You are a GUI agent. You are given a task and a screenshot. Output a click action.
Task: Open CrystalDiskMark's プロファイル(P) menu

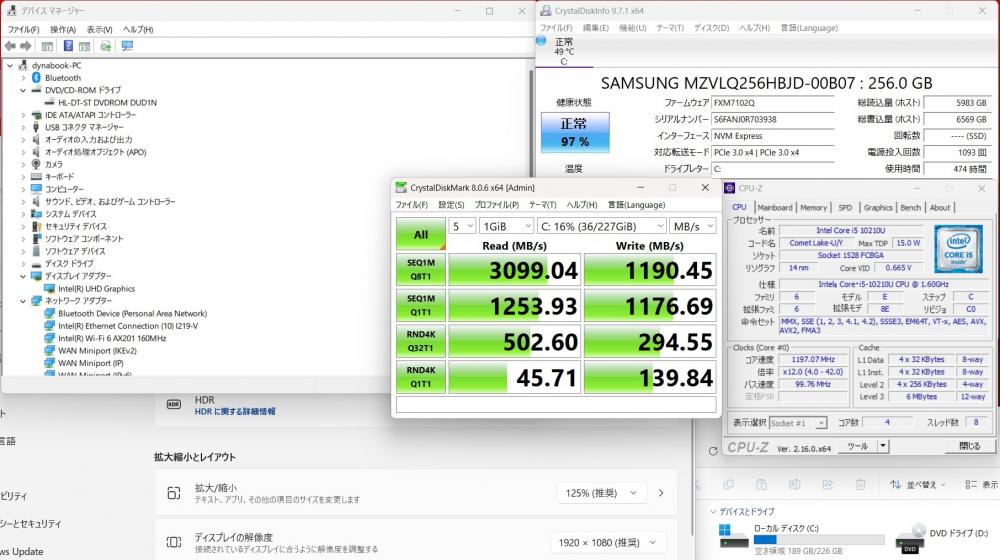pos(496,205)
